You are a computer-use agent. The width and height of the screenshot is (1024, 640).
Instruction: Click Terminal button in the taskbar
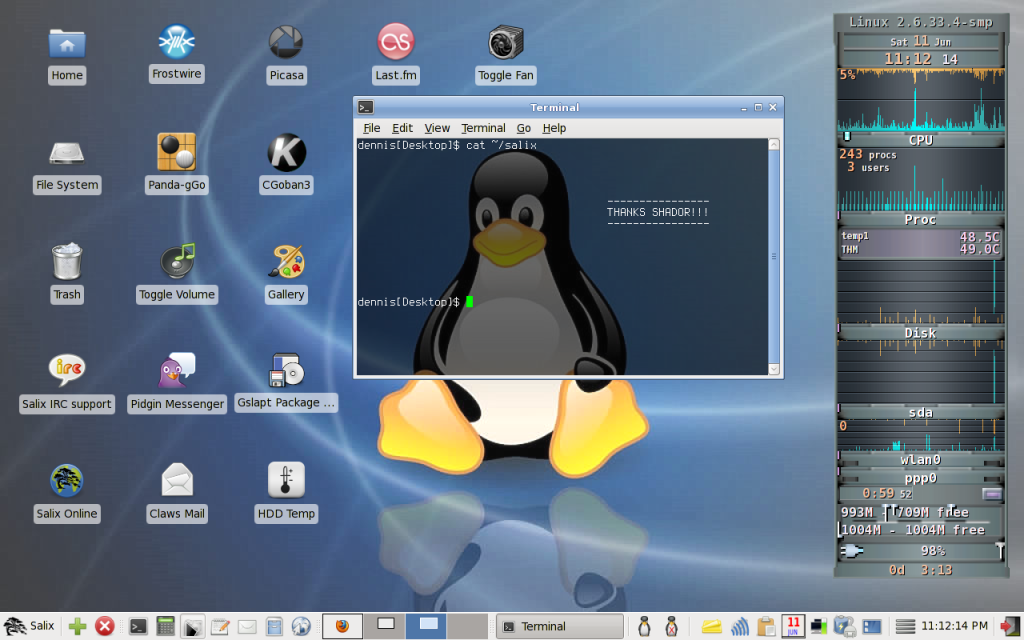(560, 627)
